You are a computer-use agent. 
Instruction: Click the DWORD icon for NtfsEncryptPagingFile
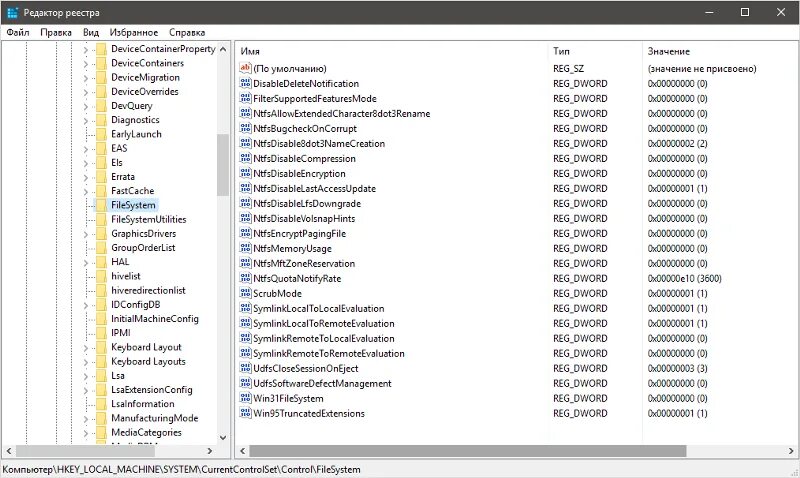(245, 233)
